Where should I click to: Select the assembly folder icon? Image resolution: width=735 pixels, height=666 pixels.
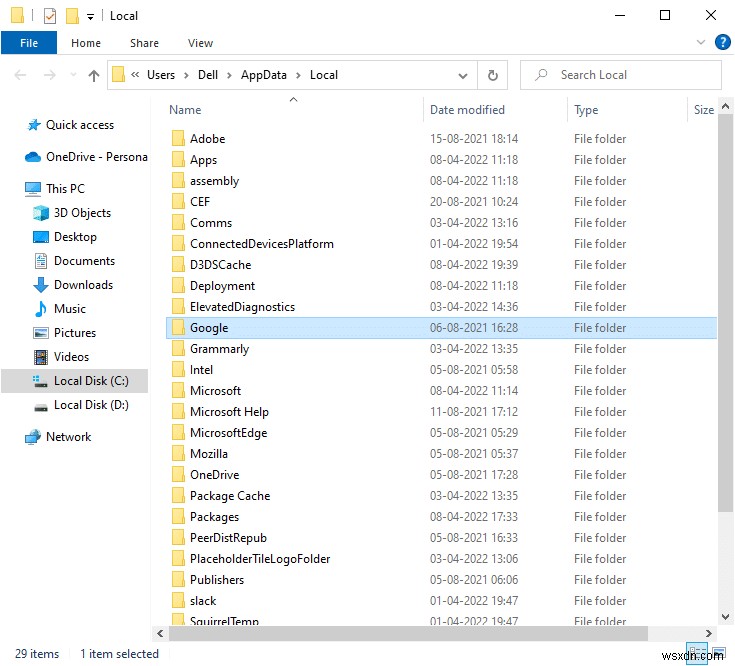click(x=178, y=180)
